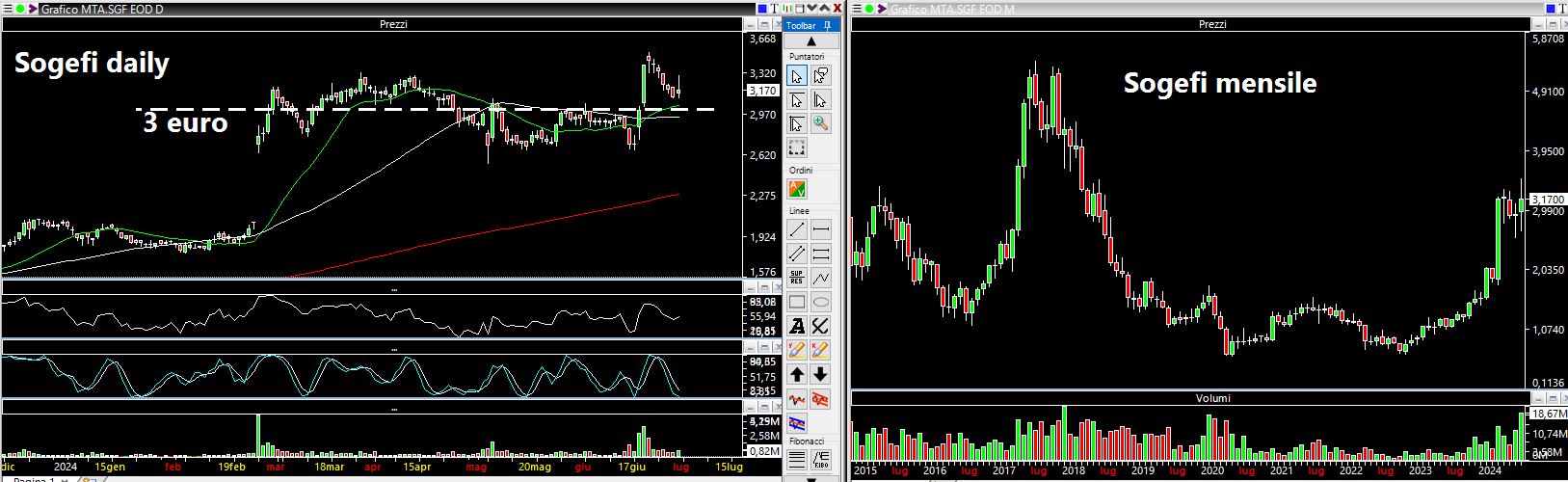
Task: Minimize the daily volume panel
Action: tap(750, 408)
